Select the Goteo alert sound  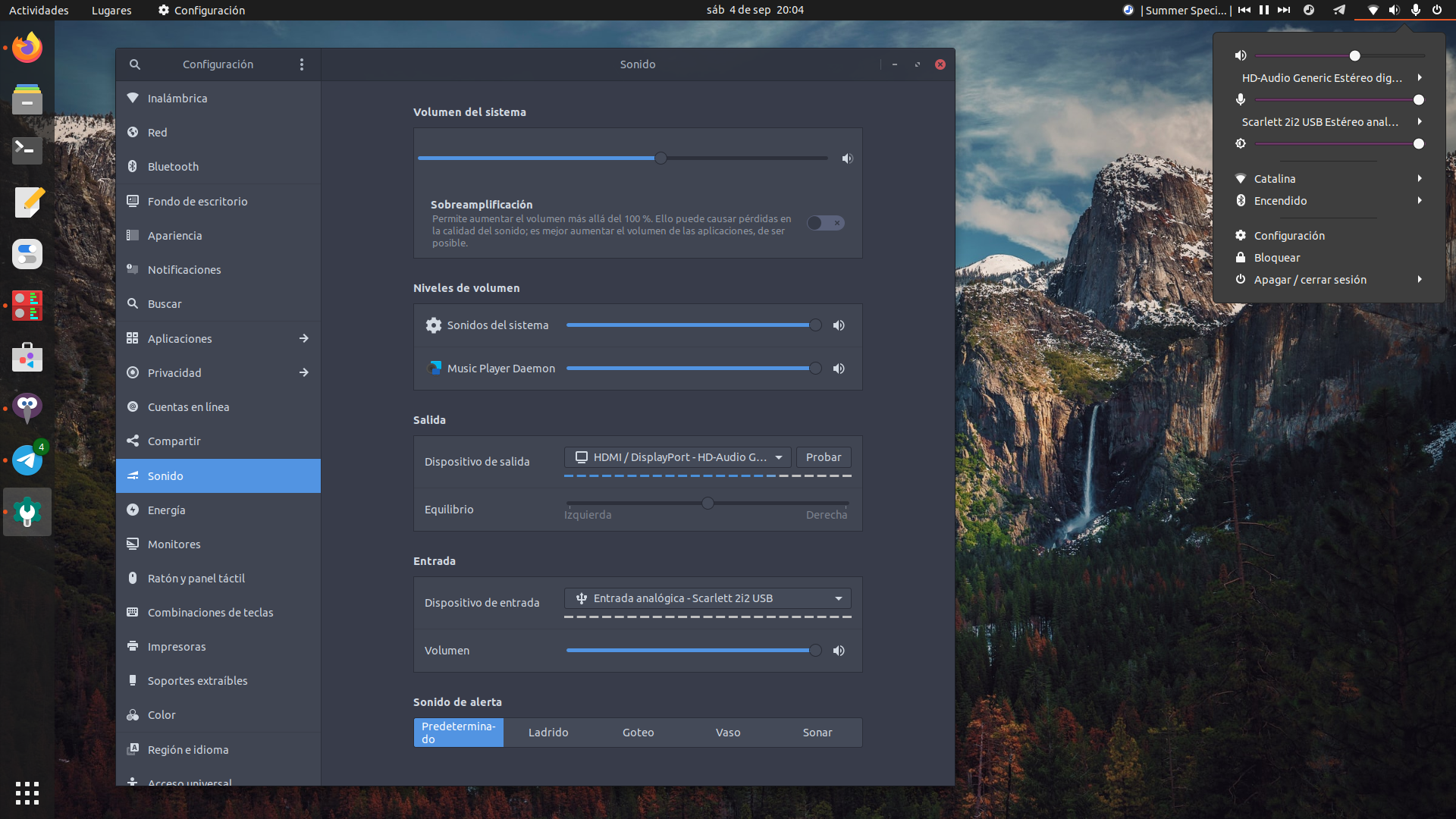pos(638,733)
